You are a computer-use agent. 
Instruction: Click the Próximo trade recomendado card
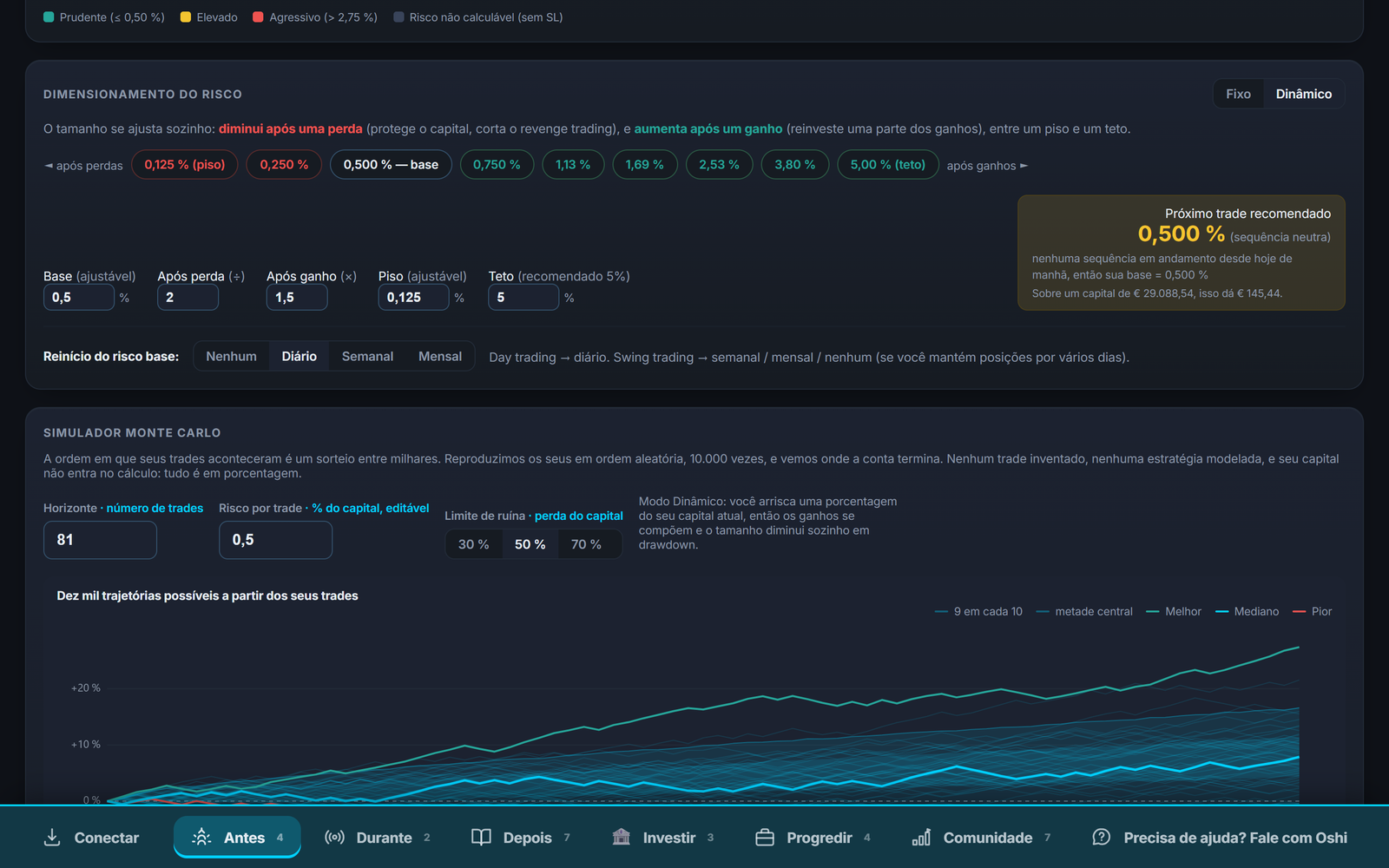click(x=1182, y=253)
